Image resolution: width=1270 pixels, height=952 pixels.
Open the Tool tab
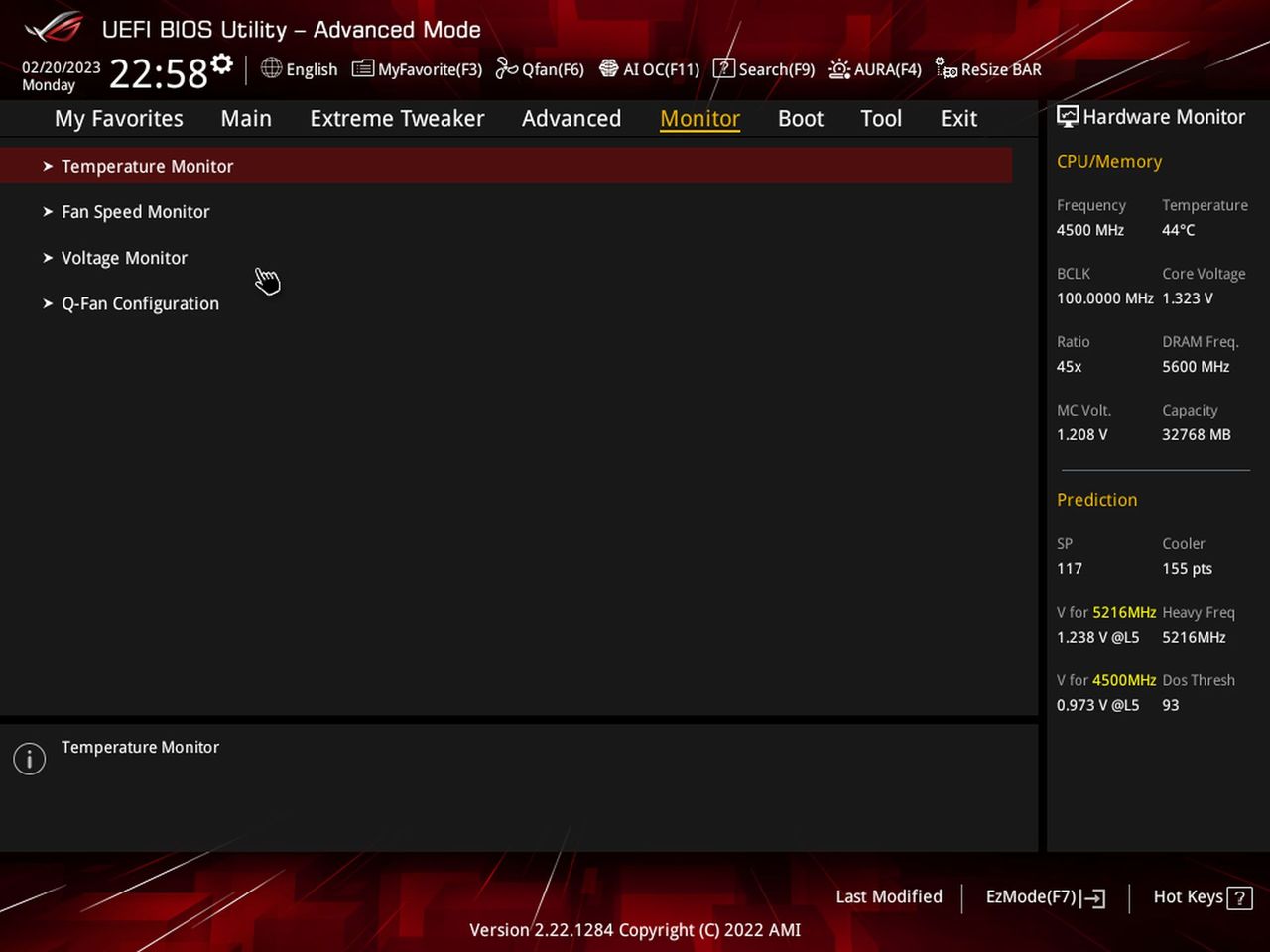click(881, 119)
